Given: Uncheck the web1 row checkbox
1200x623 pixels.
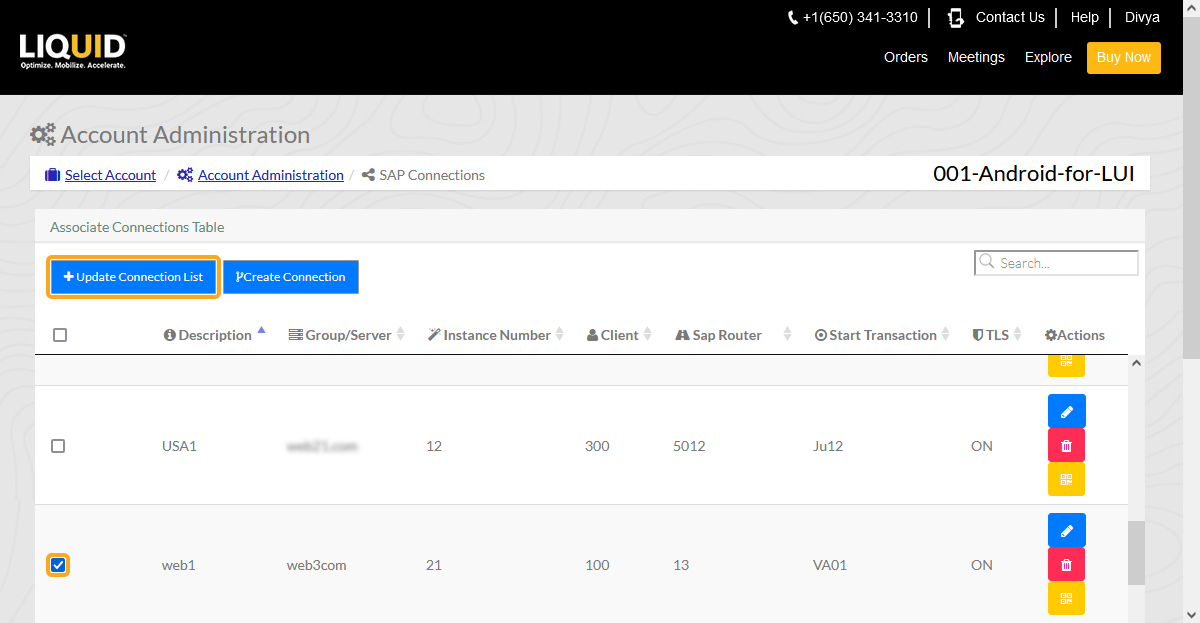Looking at the screenshot, I should coord(58,565).
